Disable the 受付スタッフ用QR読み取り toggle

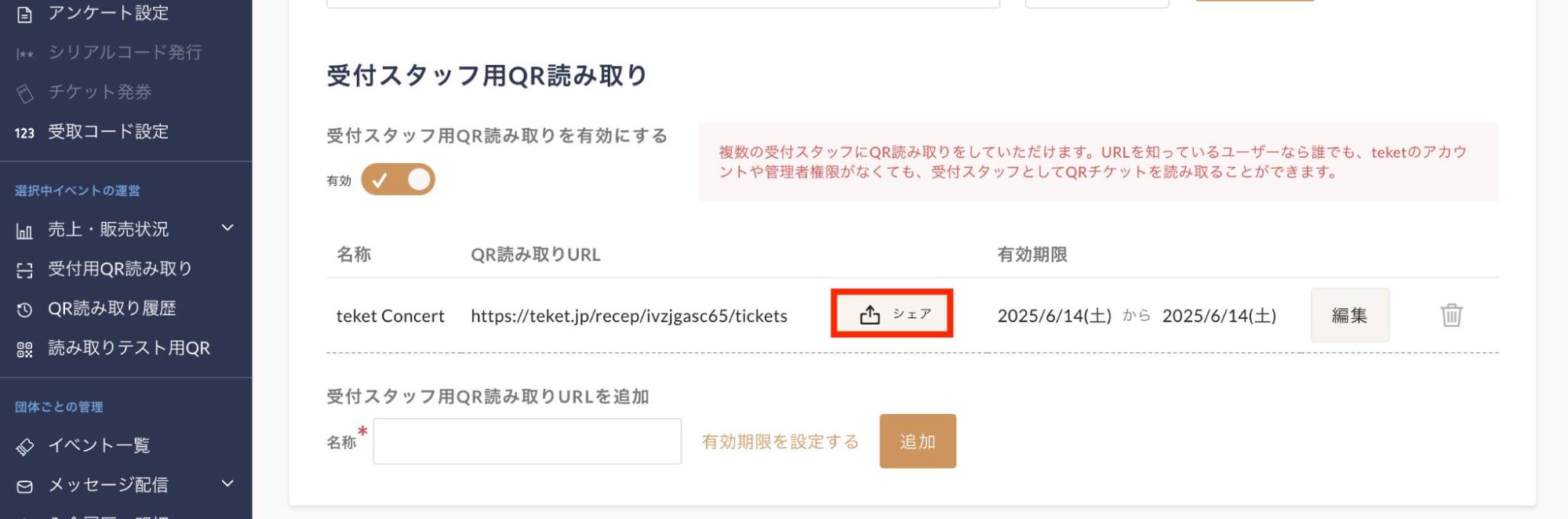click(x=398, y=180)
